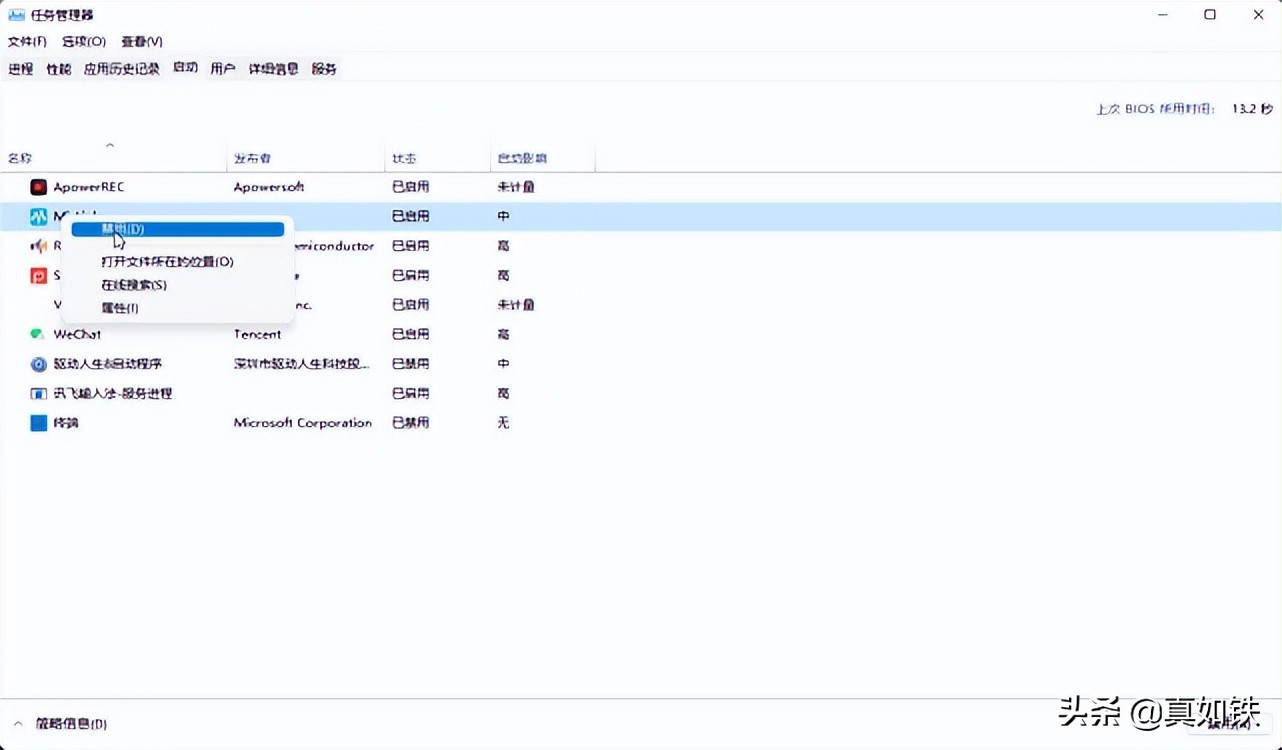Switch to the 性能 tab
1282x750 pixels.
click(x=59, y=69)
